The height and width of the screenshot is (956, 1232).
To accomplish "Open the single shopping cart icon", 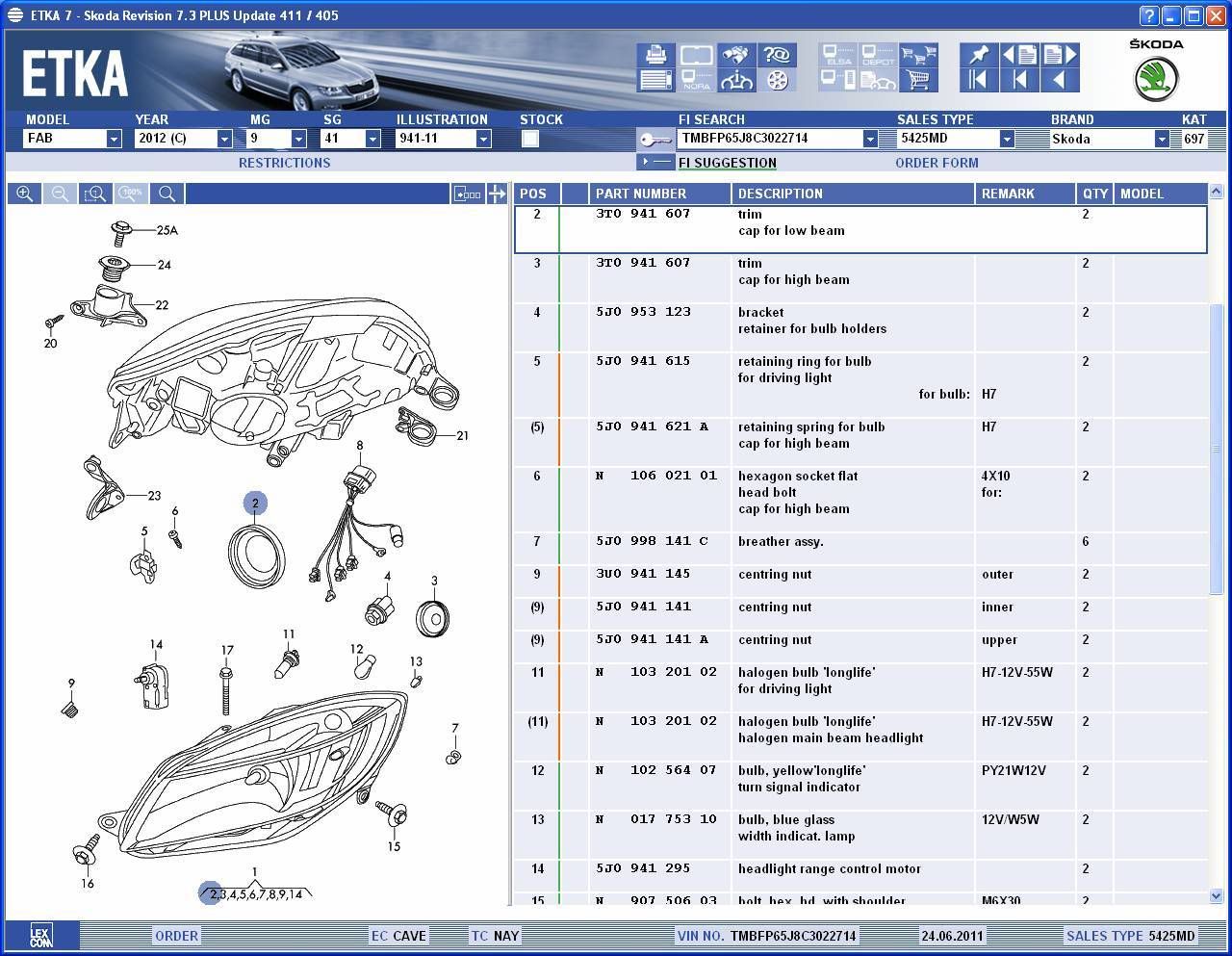I will [x=918, y=80].
